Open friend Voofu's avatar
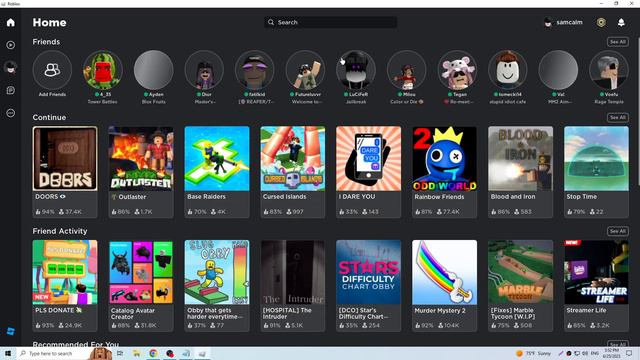Screen dimensions: 640x360 coord(609,70)
